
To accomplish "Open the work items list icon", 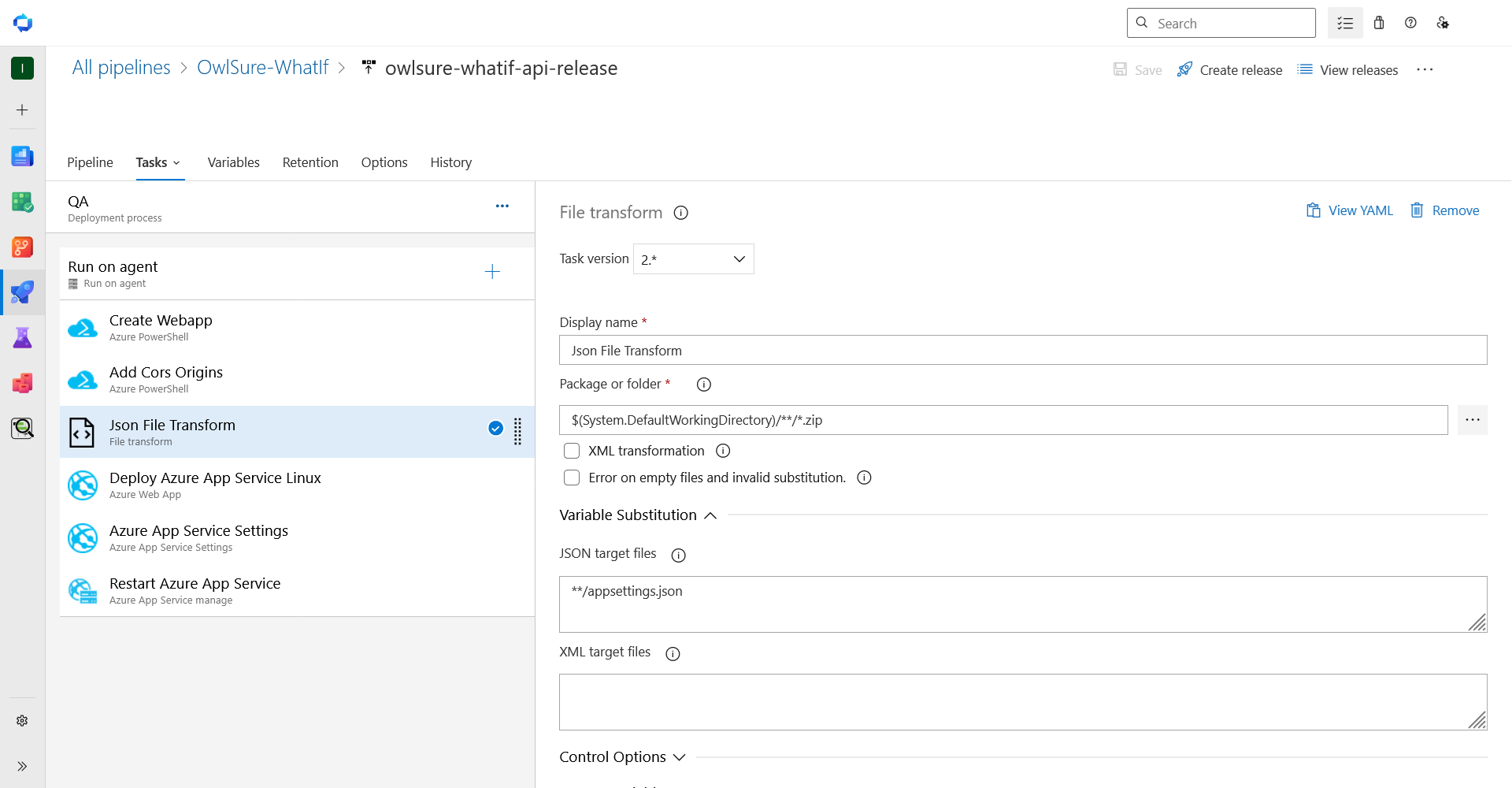I will click(1345, 23).
